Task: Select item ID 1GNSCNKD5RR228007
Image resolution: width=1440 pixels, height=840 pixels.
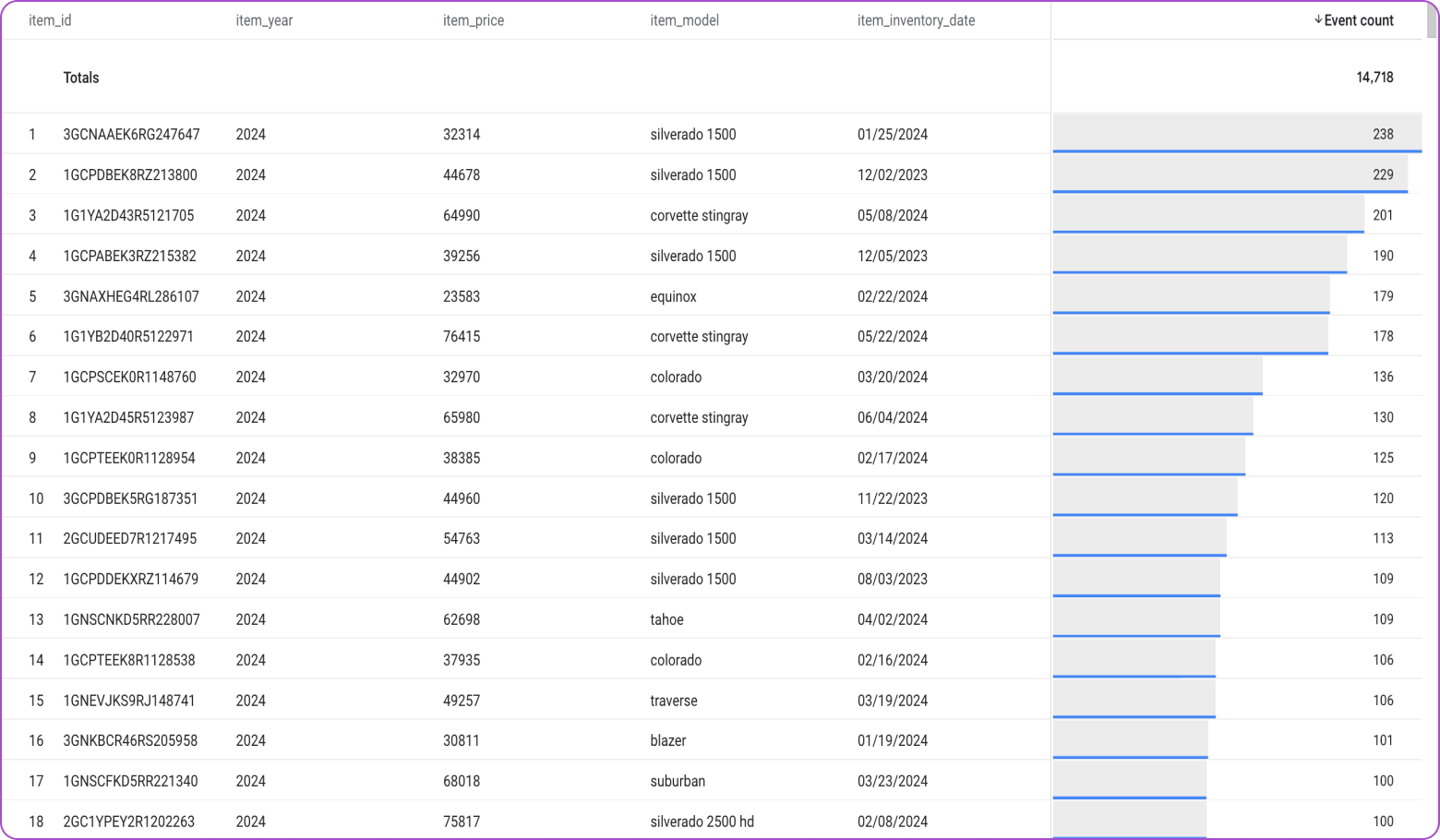Action: 131,620
